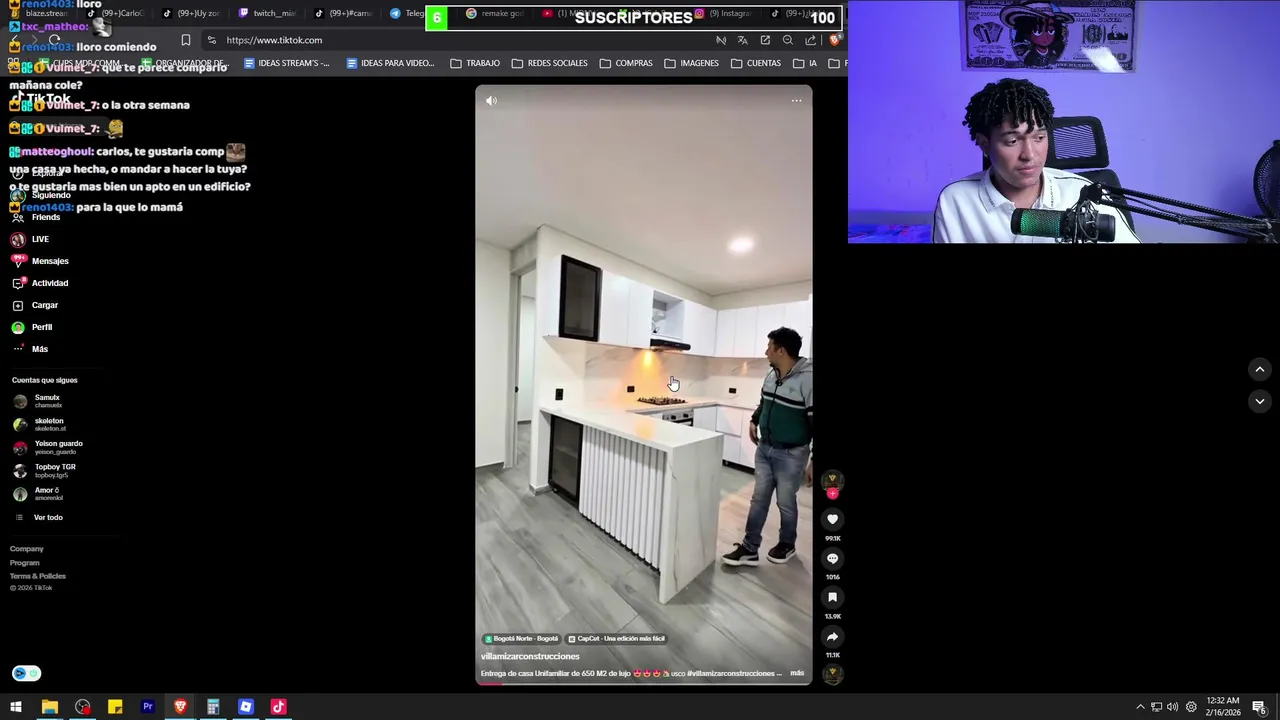This screenshot has height=720, width=1280.
Task: Save the video using bookmark icon
Action: (832, 597)
